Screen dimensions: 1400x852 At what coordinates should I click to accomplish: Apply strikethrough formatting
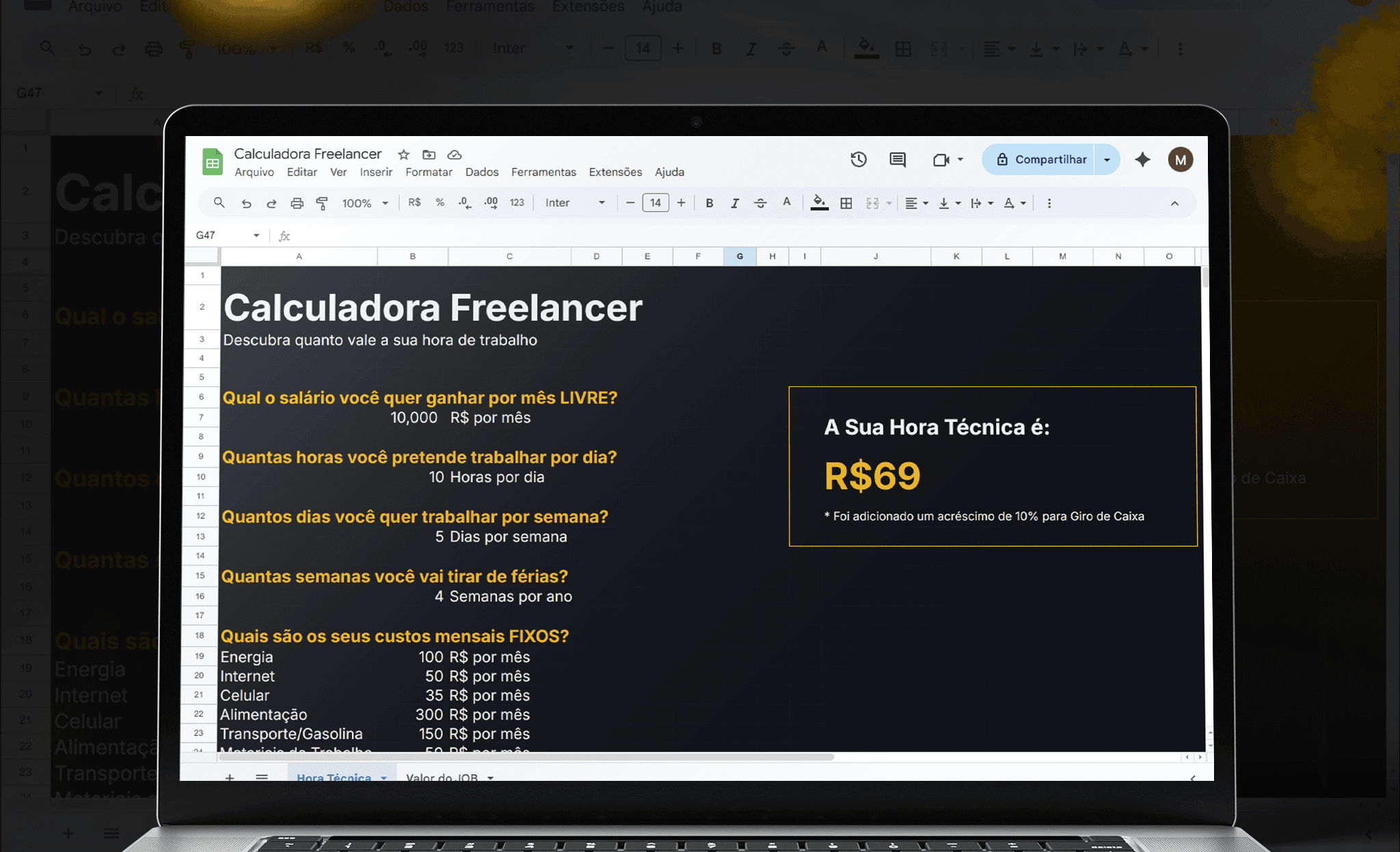[761, 202]
